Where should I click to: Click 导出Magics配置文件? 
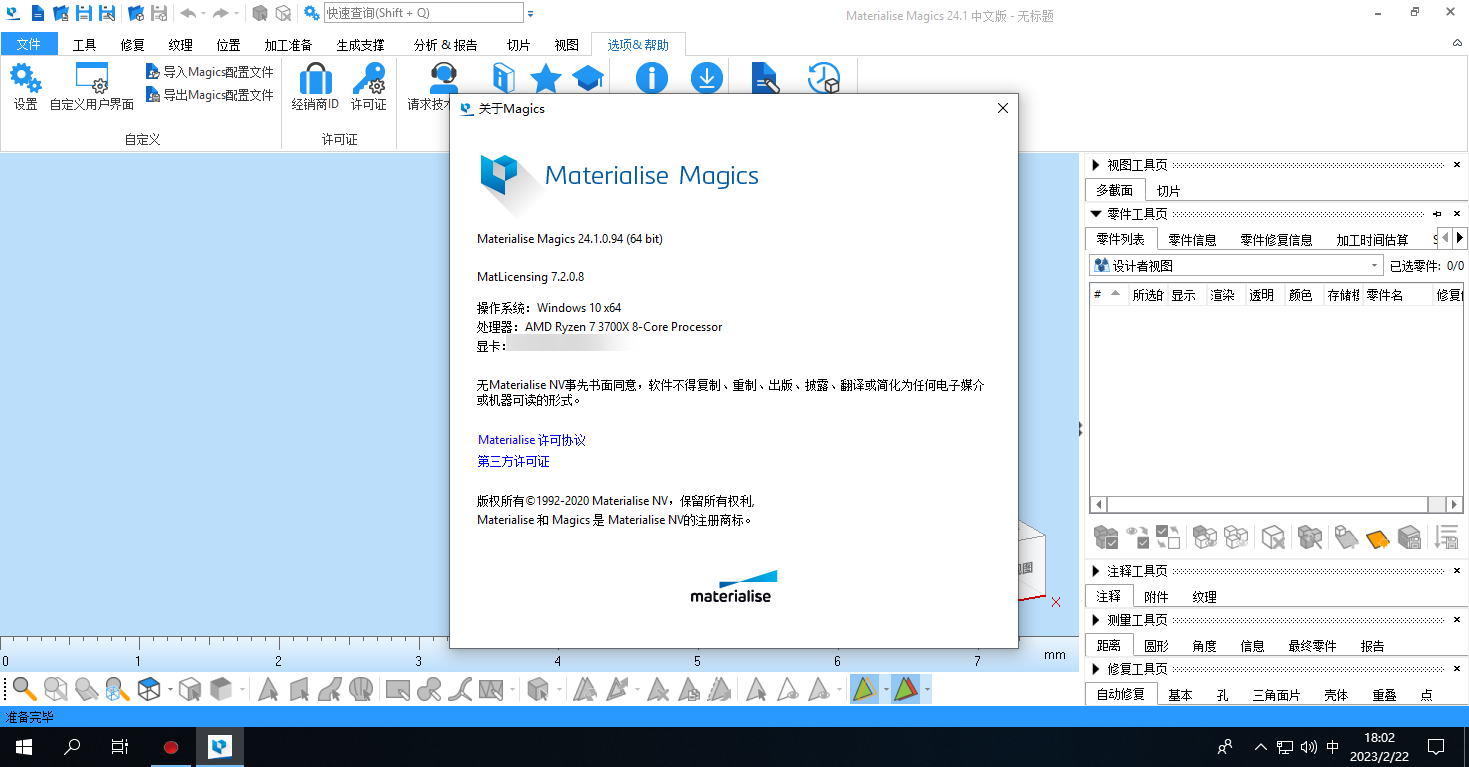pyautogui.click(x=209, y=95)
